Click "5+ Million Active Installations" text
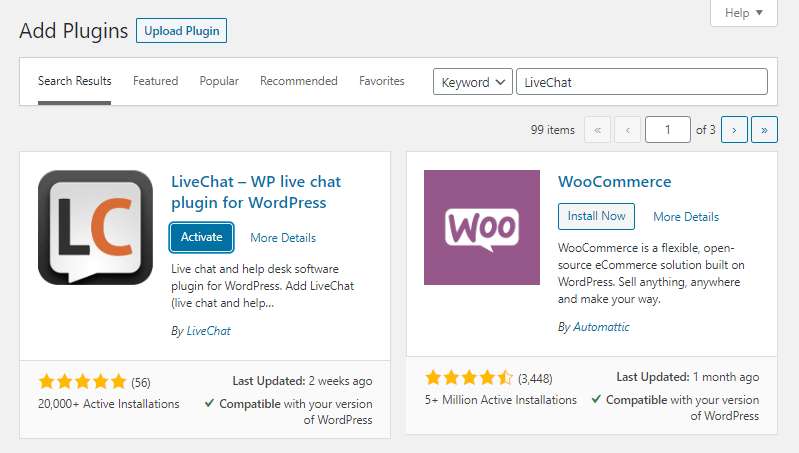The height and width of the screenshot is (453, 799). point(501,400)
